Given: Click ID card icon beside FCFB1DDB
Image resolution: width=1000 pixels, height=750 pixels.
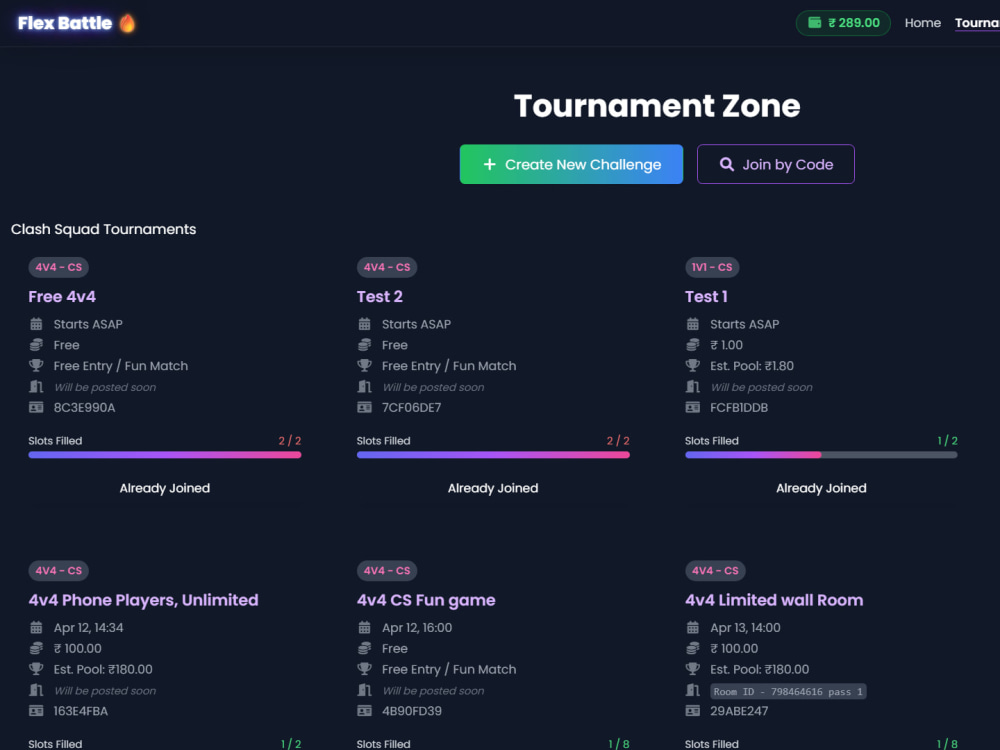Looking at the screenshot, I should (693, 408).
